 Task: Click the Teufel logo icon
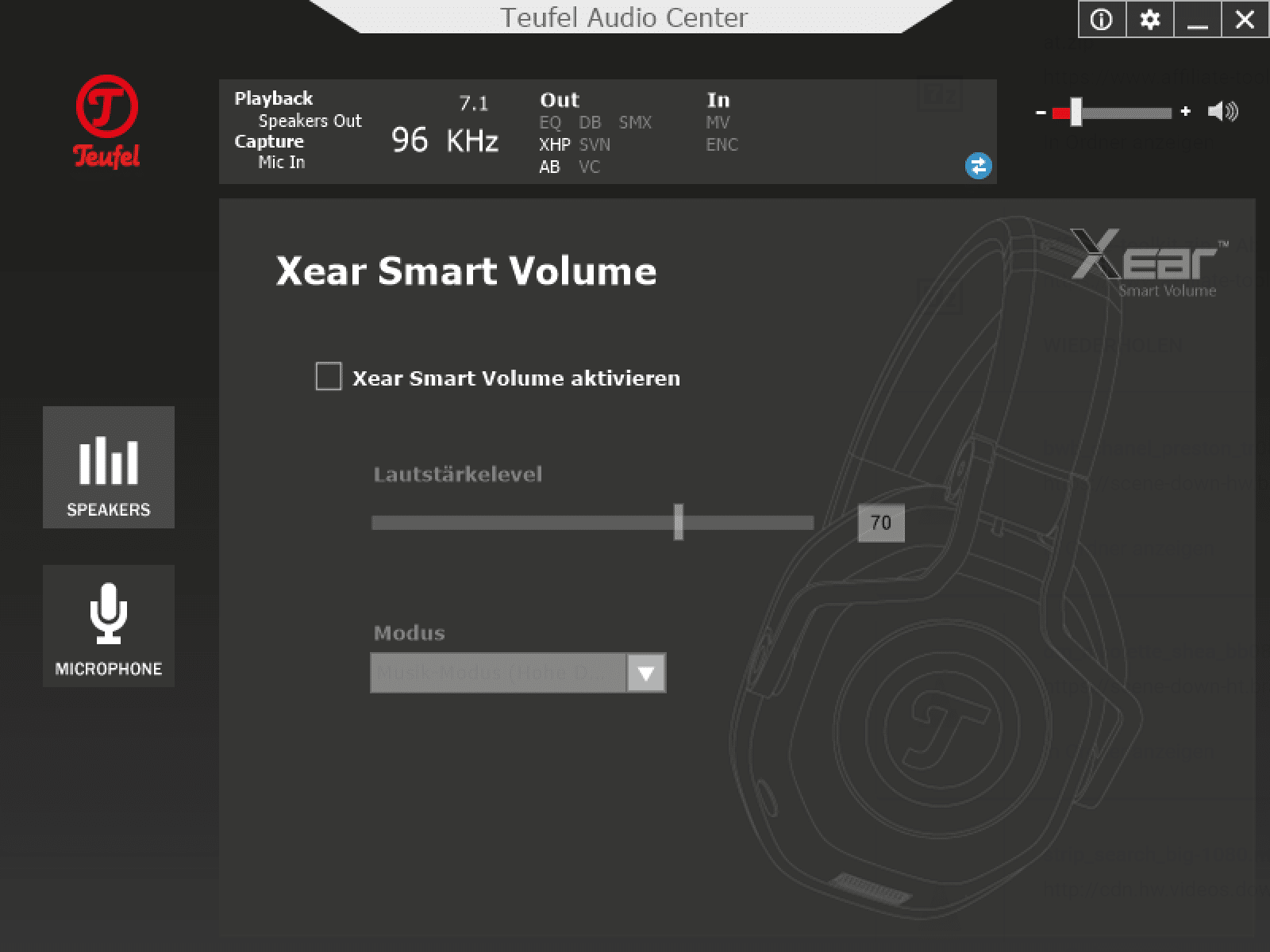pos(107,121)
